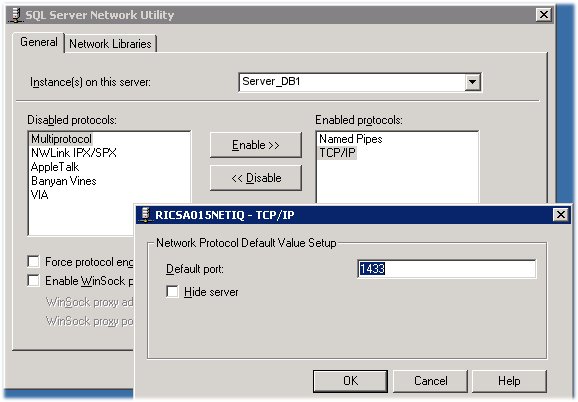Select Banyan Vines in disabled protocols

(x=64, y=181)
